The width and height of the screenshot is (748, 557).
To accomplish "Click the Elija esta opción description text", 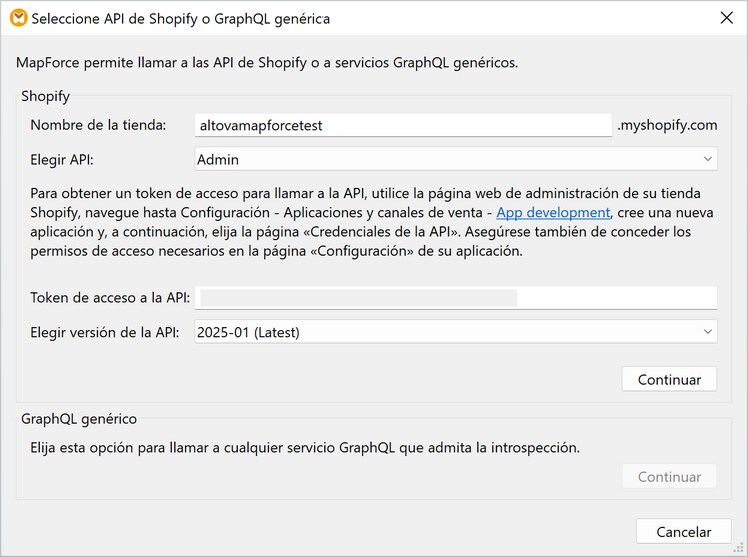I will [x=305, y=447].
